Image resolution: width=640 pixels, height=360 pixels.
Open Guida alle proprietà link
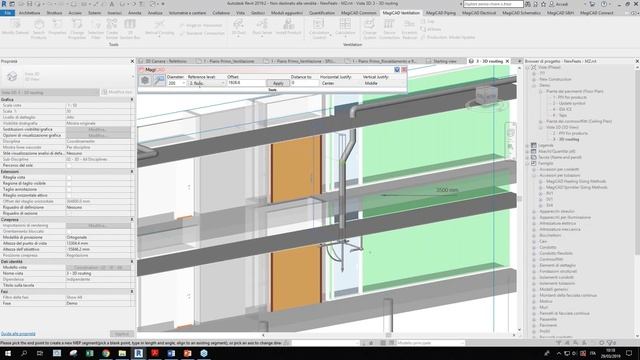click(x=18, y=334)
